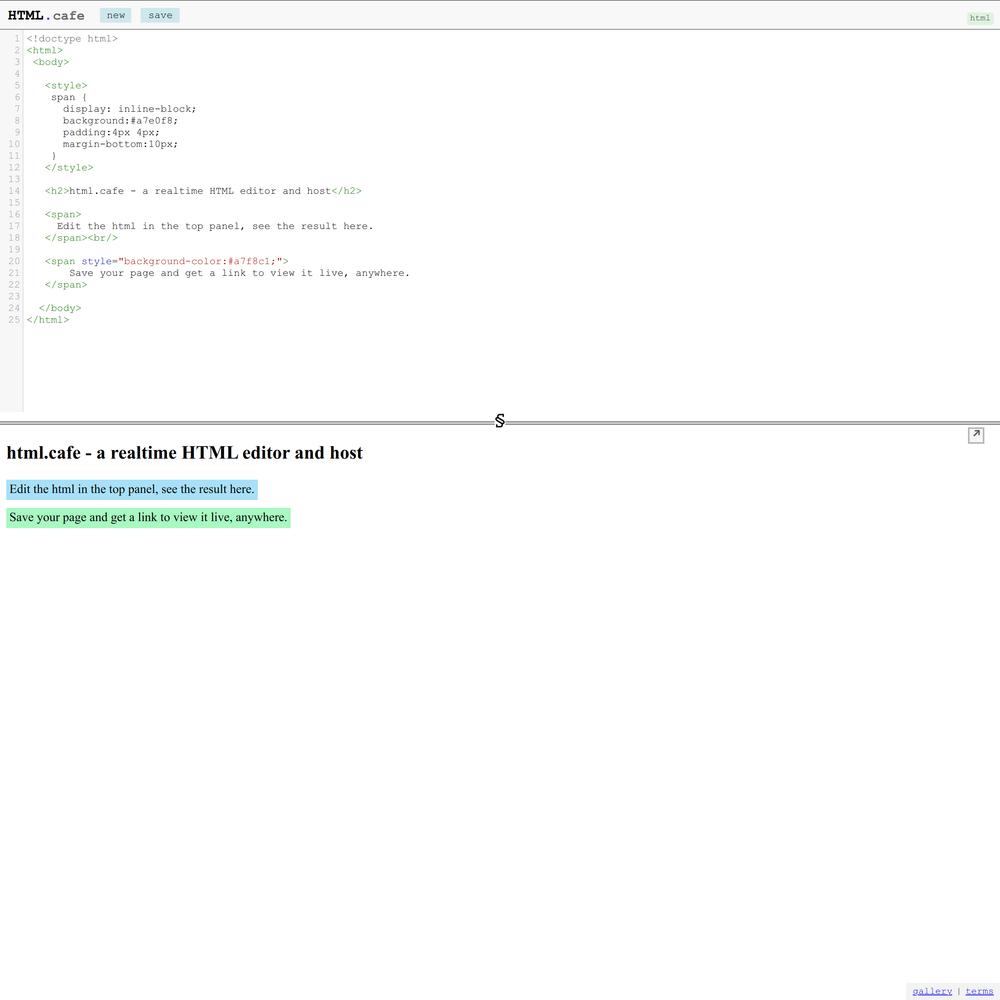Viewport: 1000px width, 1000px height.
Task: Click the 'Edit the html in the top panel' code line
Action: (x=215, y=226)
